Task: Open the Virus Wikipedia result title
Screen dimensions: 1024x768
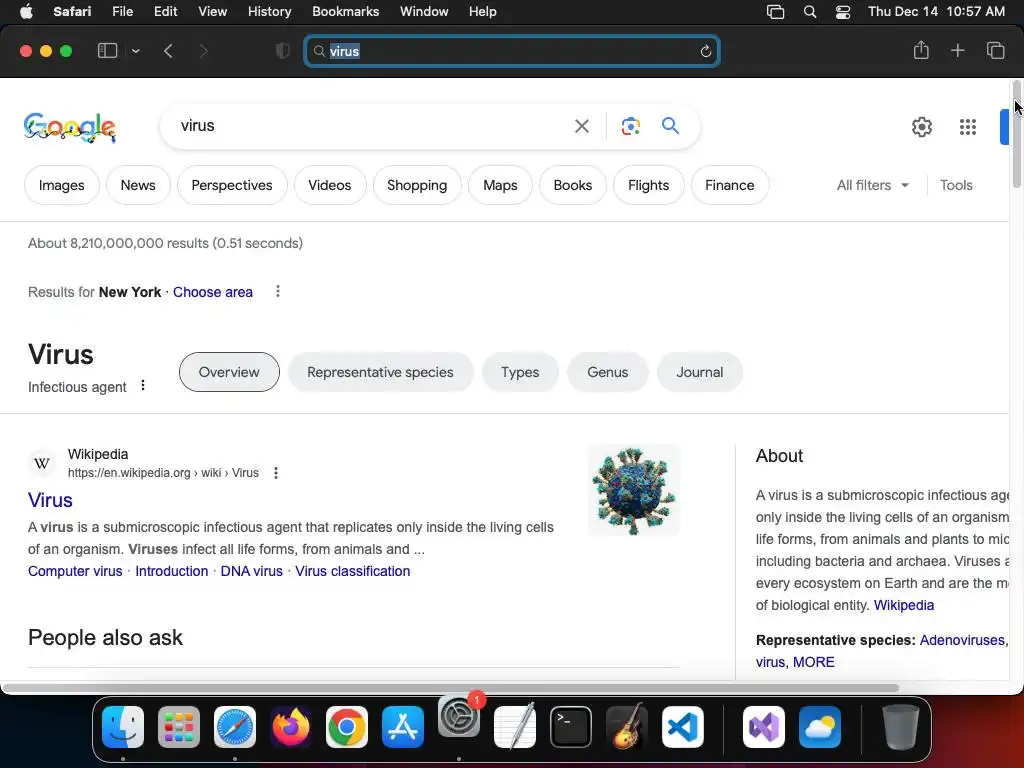Action: [x=50, y=500]
